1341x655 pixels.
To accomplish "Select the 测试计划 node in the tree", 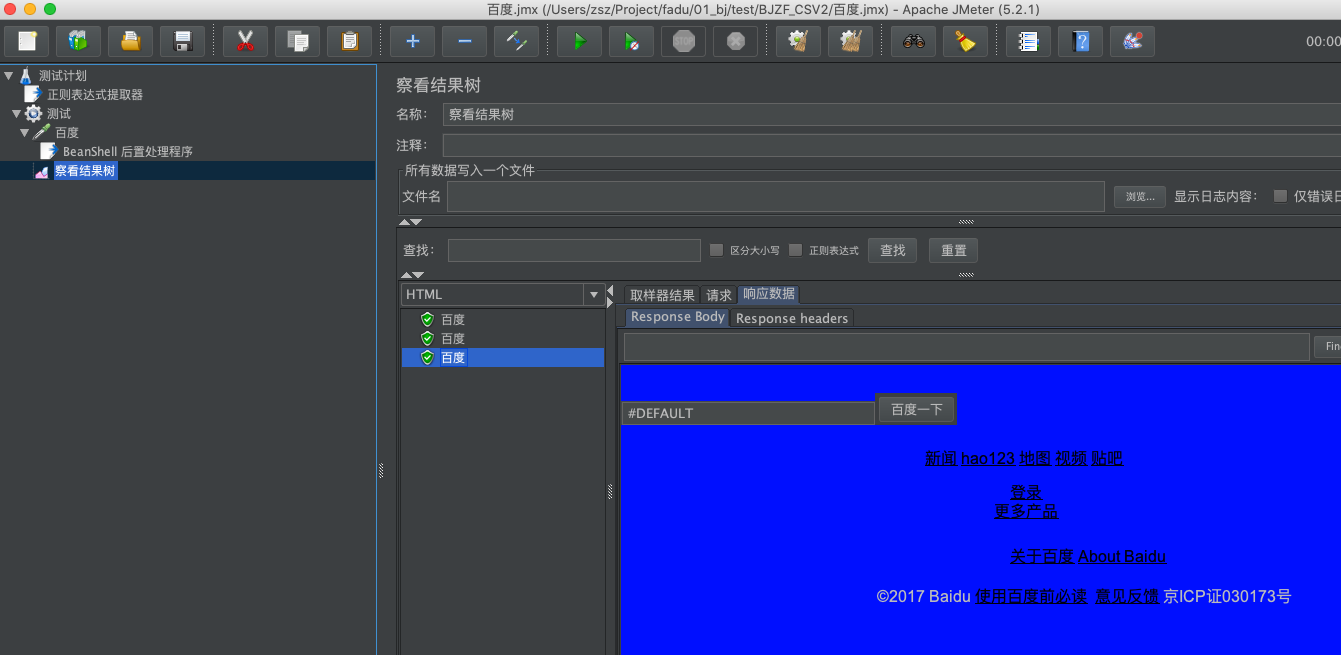I will [x=63, y=76].
